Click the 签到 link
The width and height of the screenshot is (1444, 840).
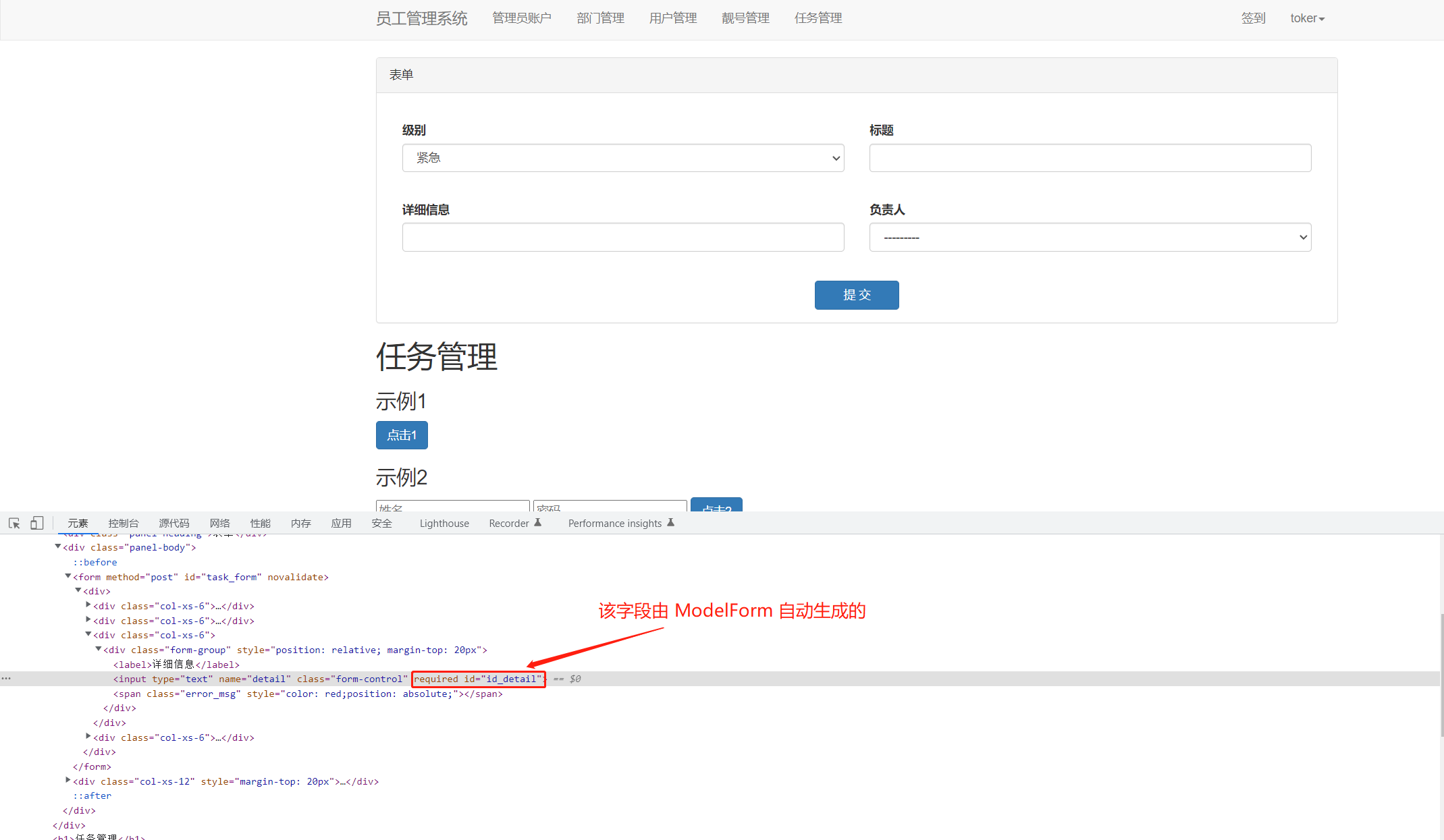click(x=1254, y=18)
